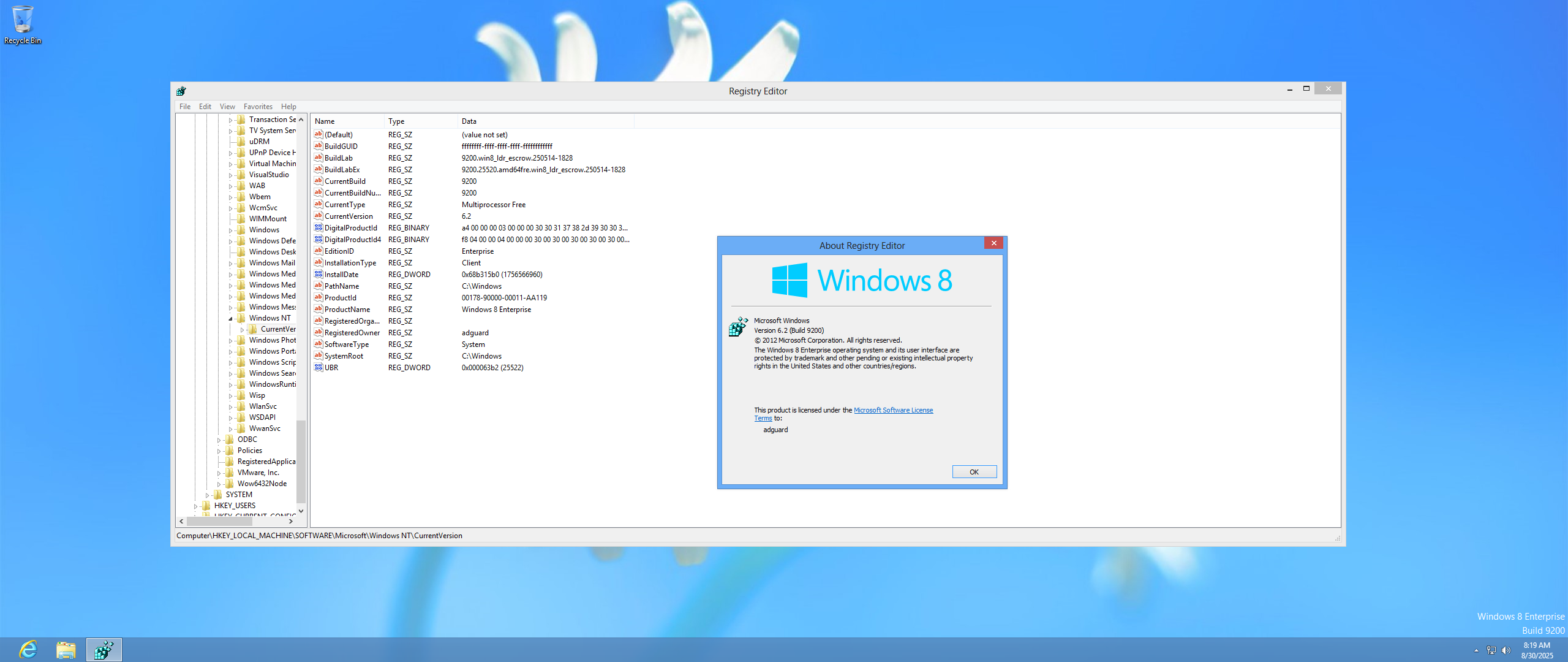Image resolution: width=1568 pixels, height=662 pixels.
Task: Click the tree pane vertical scrollbar thumb
Action: 301,461
